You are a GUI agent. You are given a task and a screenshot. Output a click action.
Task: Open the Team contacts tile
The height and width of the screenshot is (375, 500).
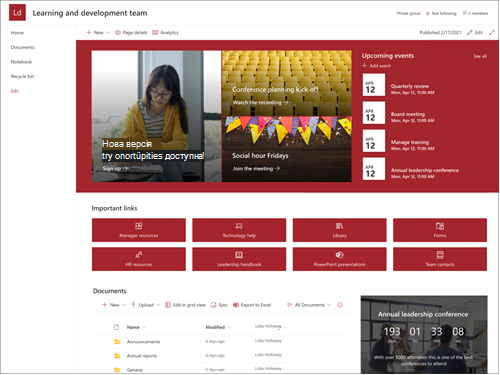point(440,259)
